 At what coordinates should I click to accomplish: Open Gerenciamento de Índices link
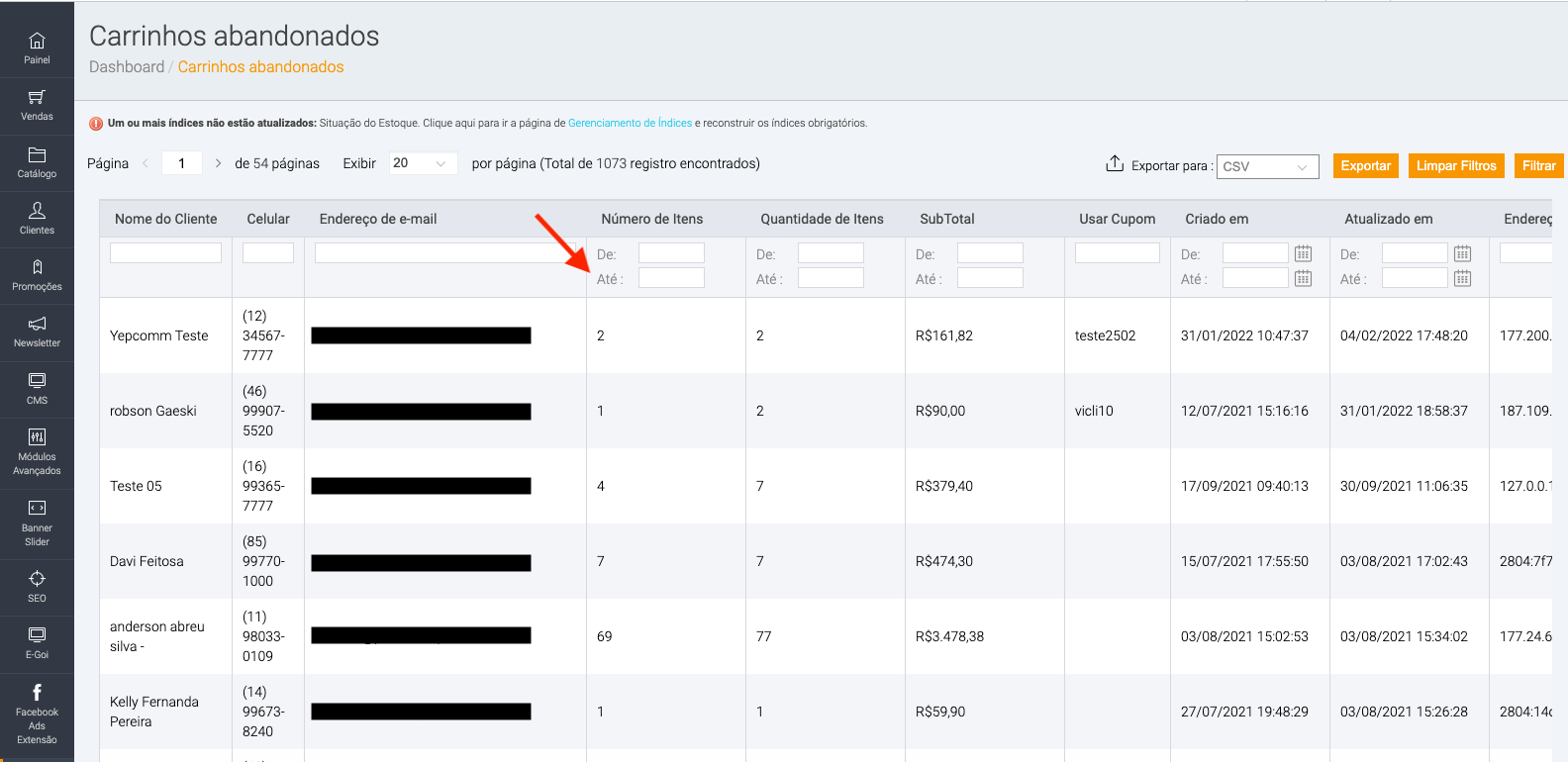click(630, 123)
